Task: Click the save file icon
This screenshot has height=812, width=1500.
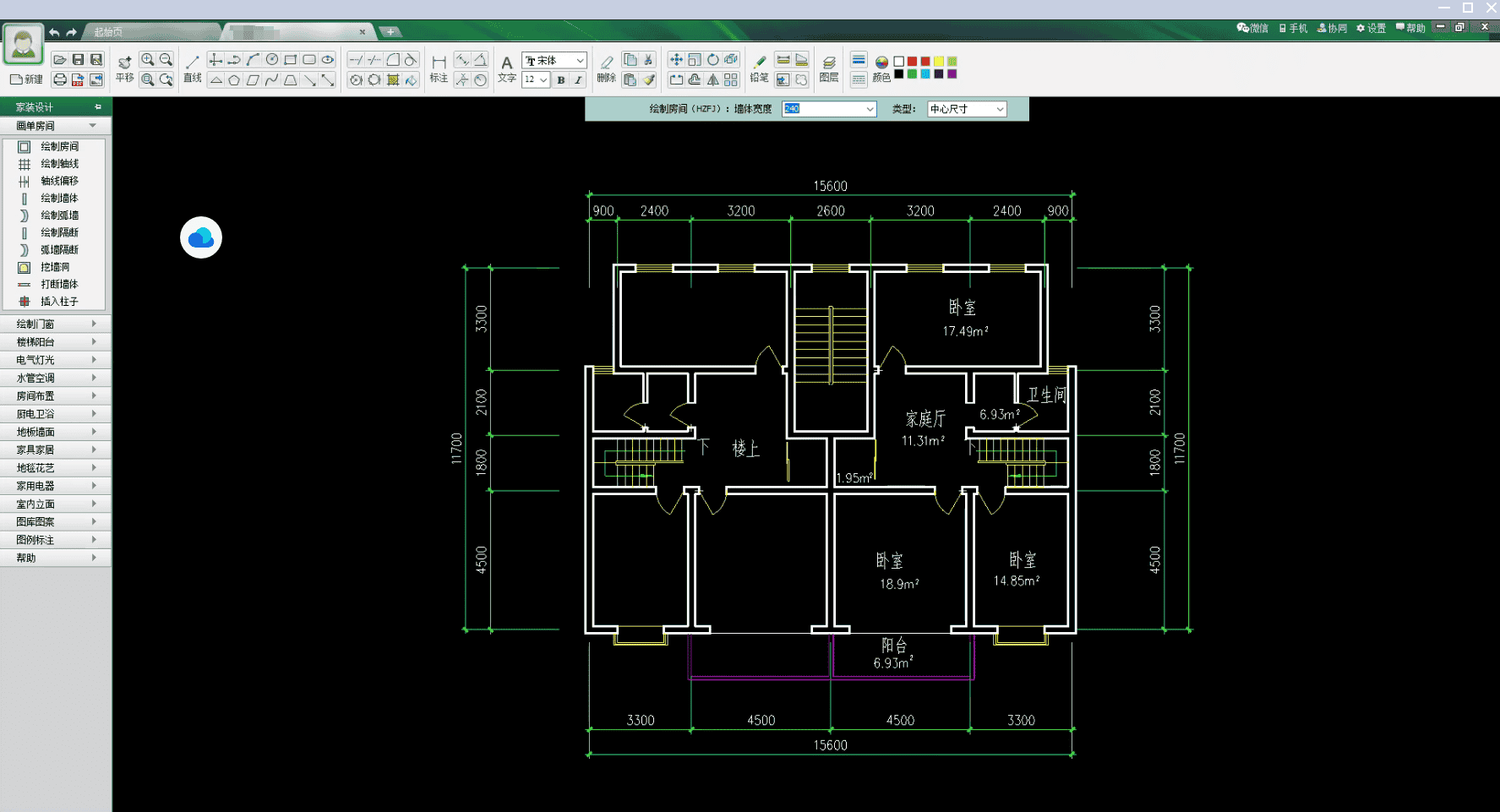Action: [x=78, y=60]
